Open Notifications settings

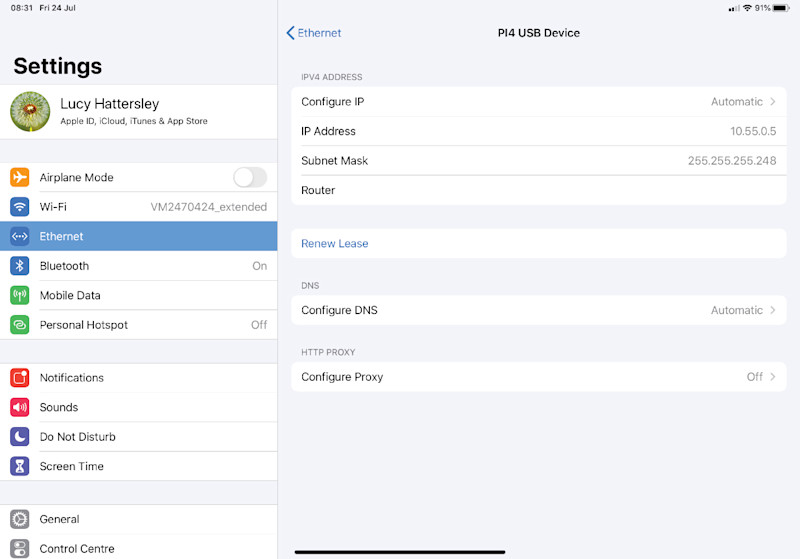pyautogui.click(x=139, y=378)
